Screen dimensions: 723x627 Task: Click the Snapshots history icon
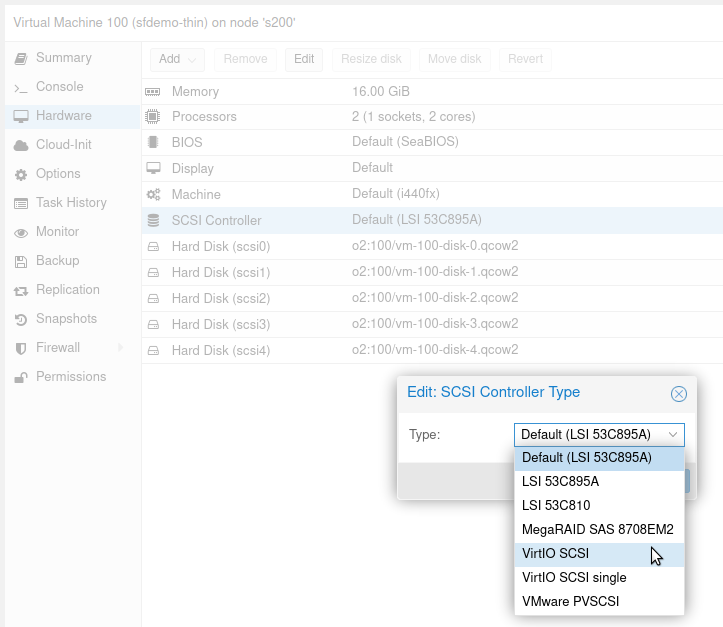point(21,319)
